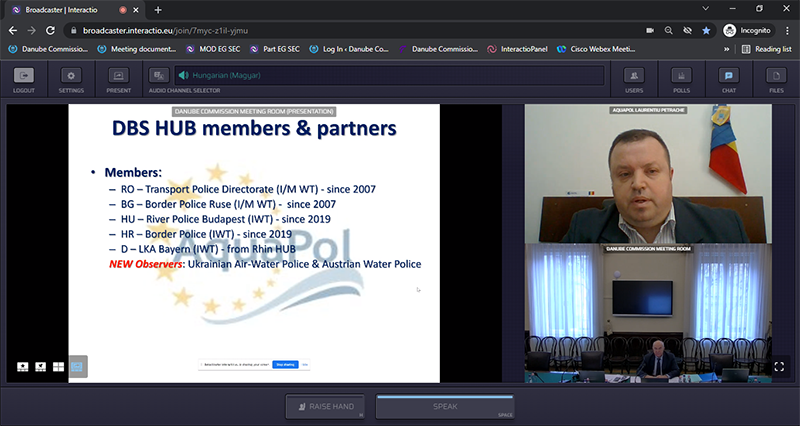The width and height of the screenshot is (800, 426).
Task: Open the Users panel
Action: [x=634, y=76]
